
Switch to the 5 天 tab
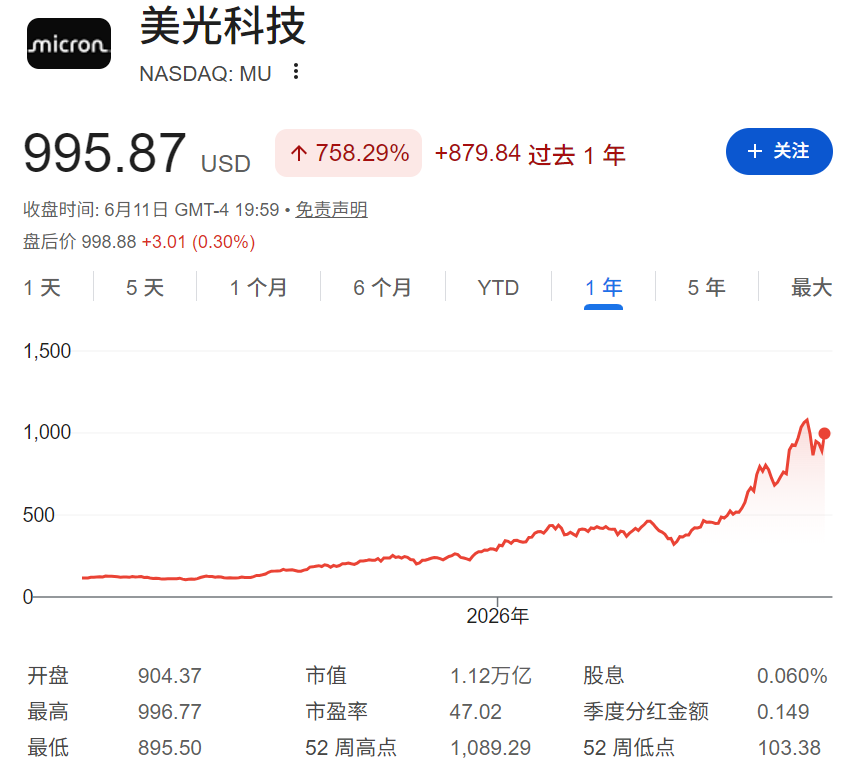pos(144,287)
